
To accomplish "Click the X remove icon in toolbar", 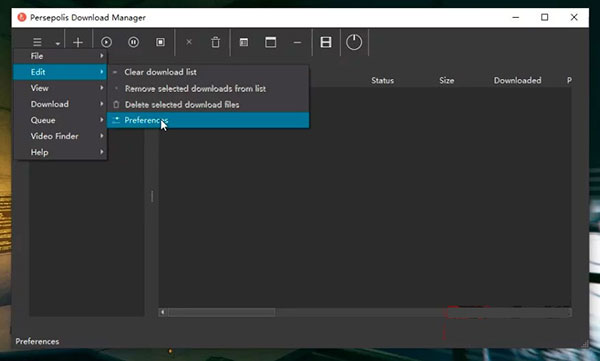I will coord(189,42).
